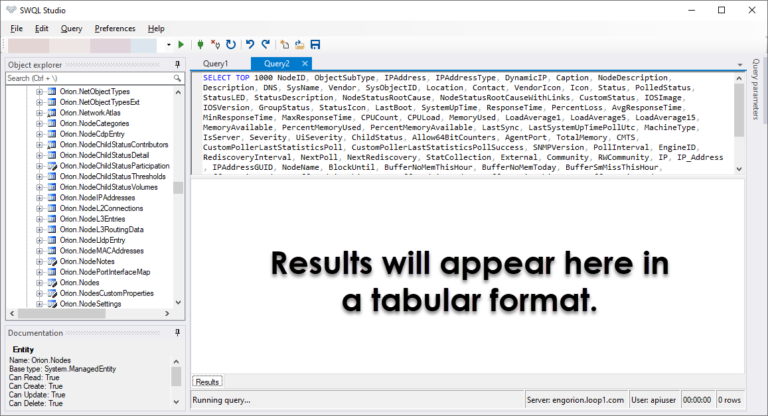Click the red X disconnect icon
Image resolution: width=768 pixels, height=416 pixels.
tap(215, 45)
